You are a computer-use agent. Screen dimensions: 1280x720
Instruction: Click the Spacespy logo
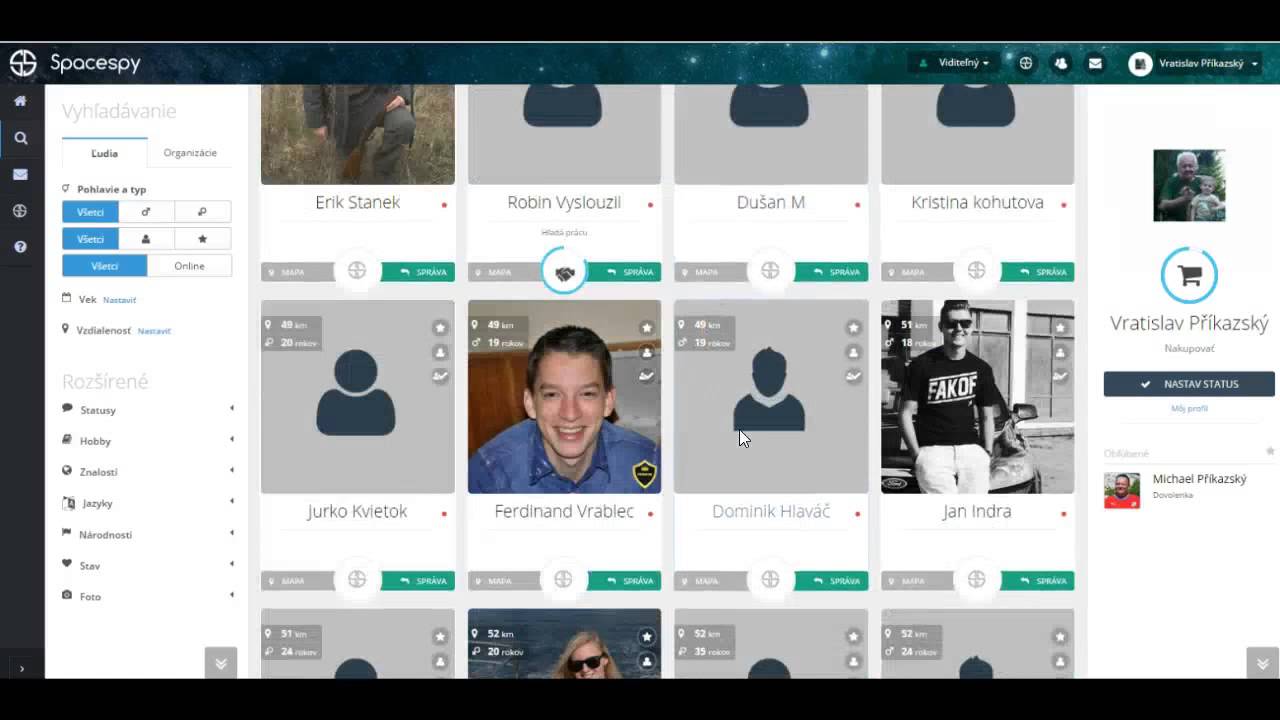pos(75,63)
